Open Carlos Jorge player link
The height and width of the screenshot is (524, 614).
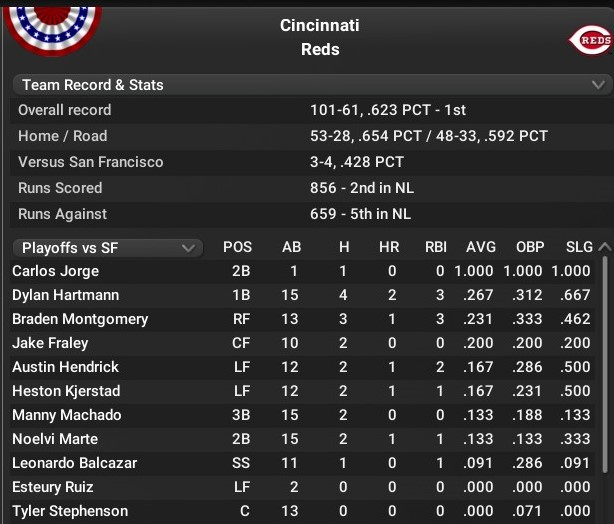pyautogui.click(x=56, y=271)
